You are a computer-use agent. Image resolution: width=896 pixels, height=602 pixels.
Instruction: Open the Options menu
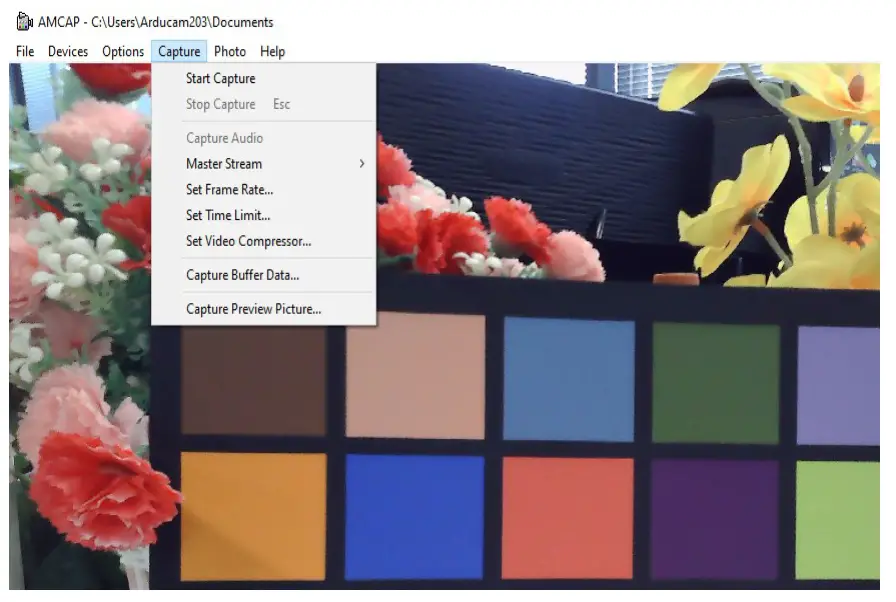pos(123,51)
